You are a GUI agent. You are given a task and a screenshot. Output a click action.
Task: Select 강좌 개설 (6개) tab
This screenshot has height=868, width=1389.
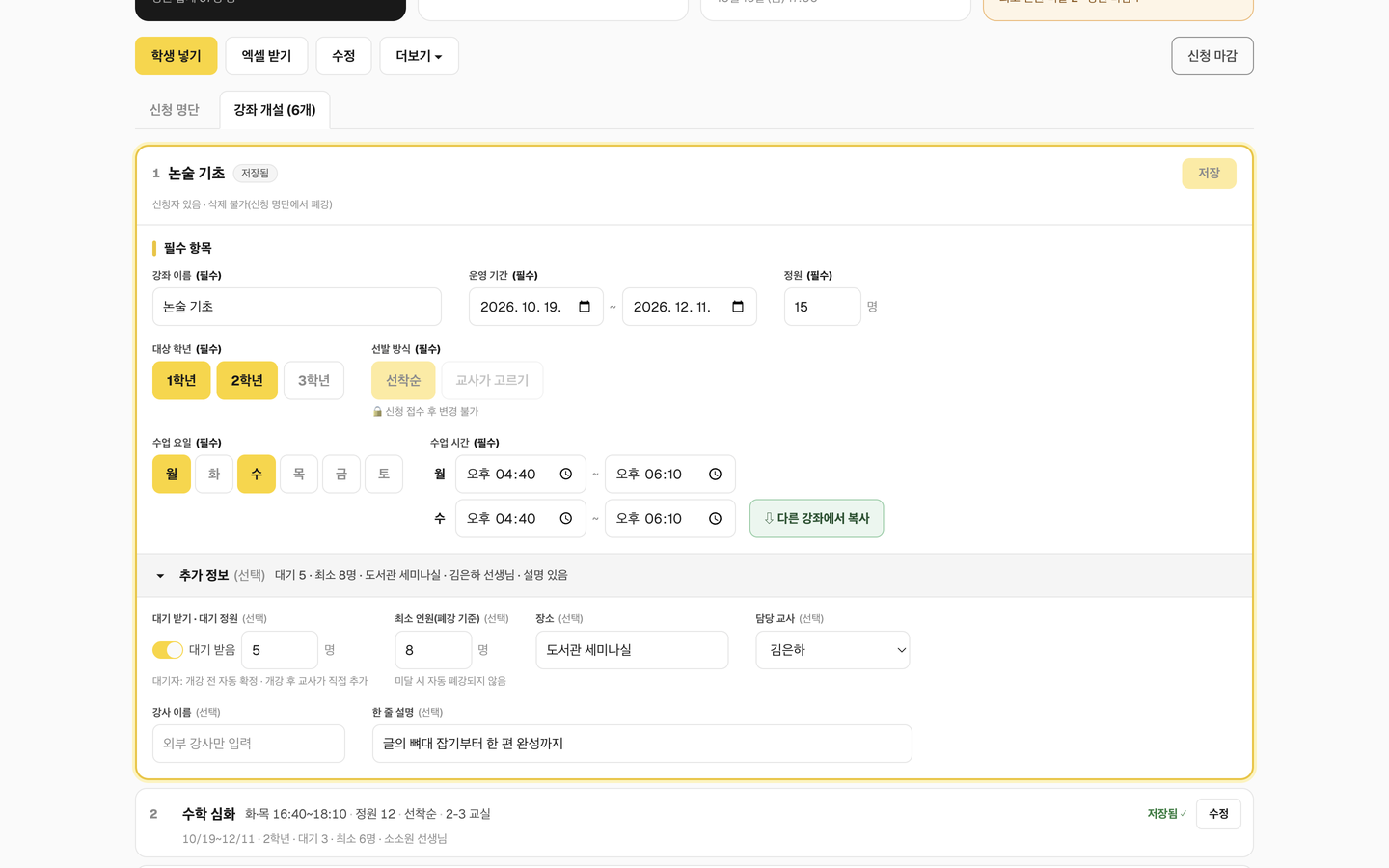point(275,110)
